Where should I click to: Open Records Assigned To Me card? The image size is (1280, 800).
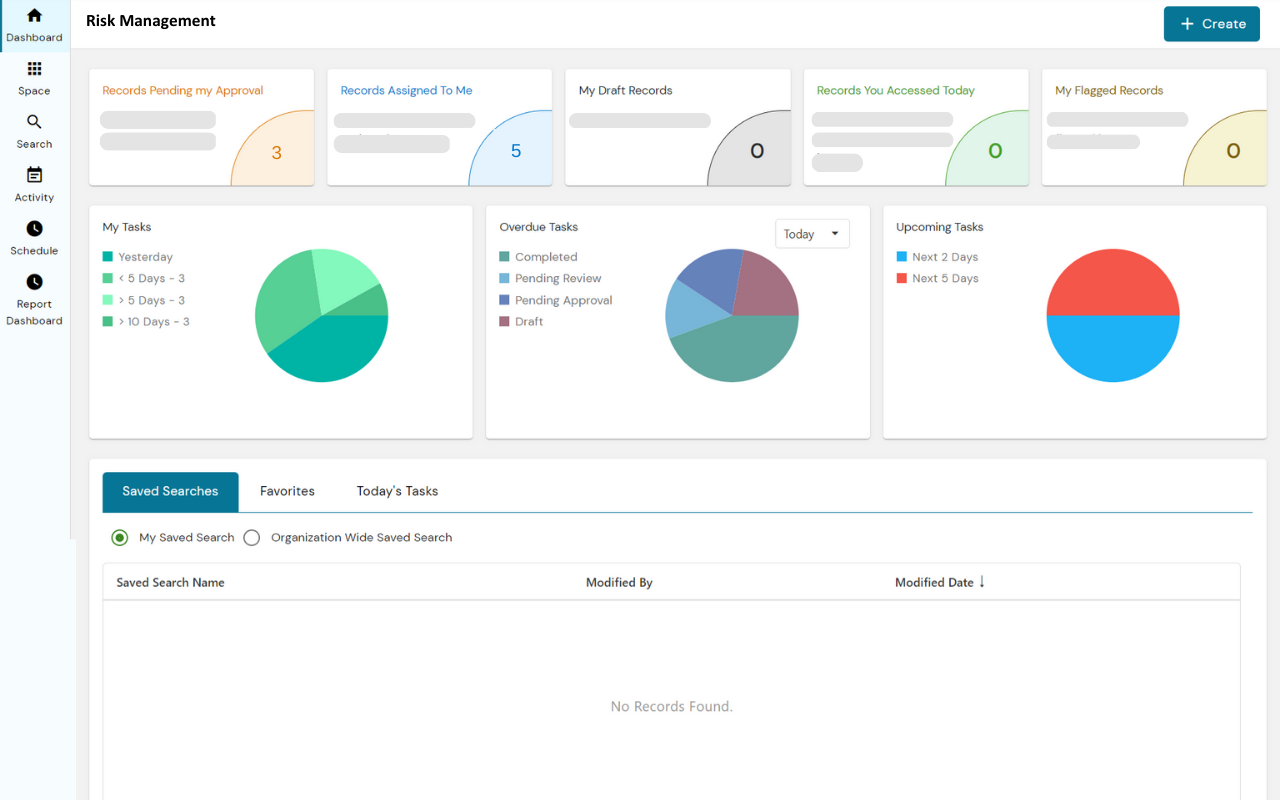pyautogui.click(x=439, y=127)
